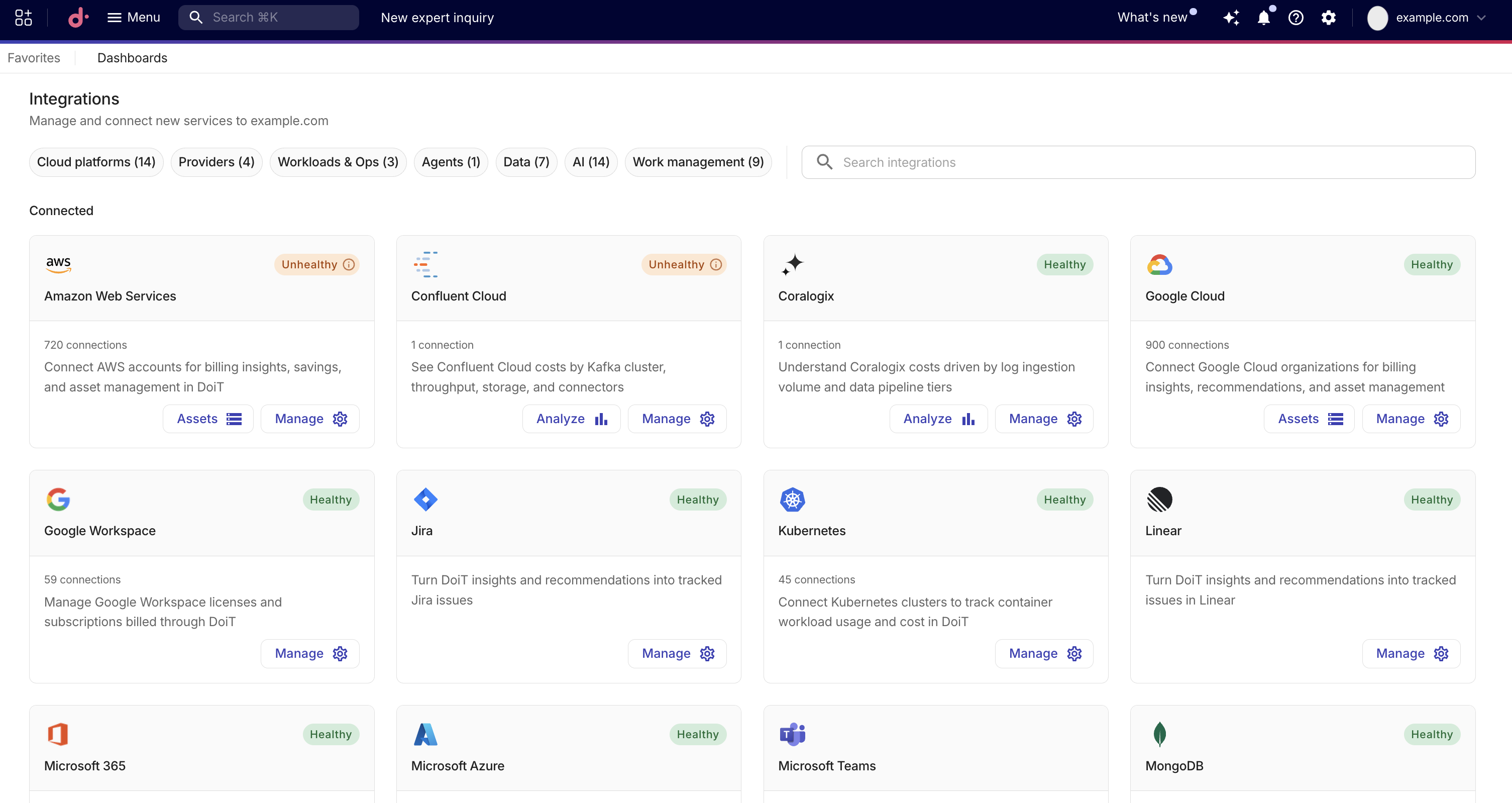Viewport: 1512px width, 803px height.
Task: Click Manage button on Jira card
Action: click(x=677, y=654)
